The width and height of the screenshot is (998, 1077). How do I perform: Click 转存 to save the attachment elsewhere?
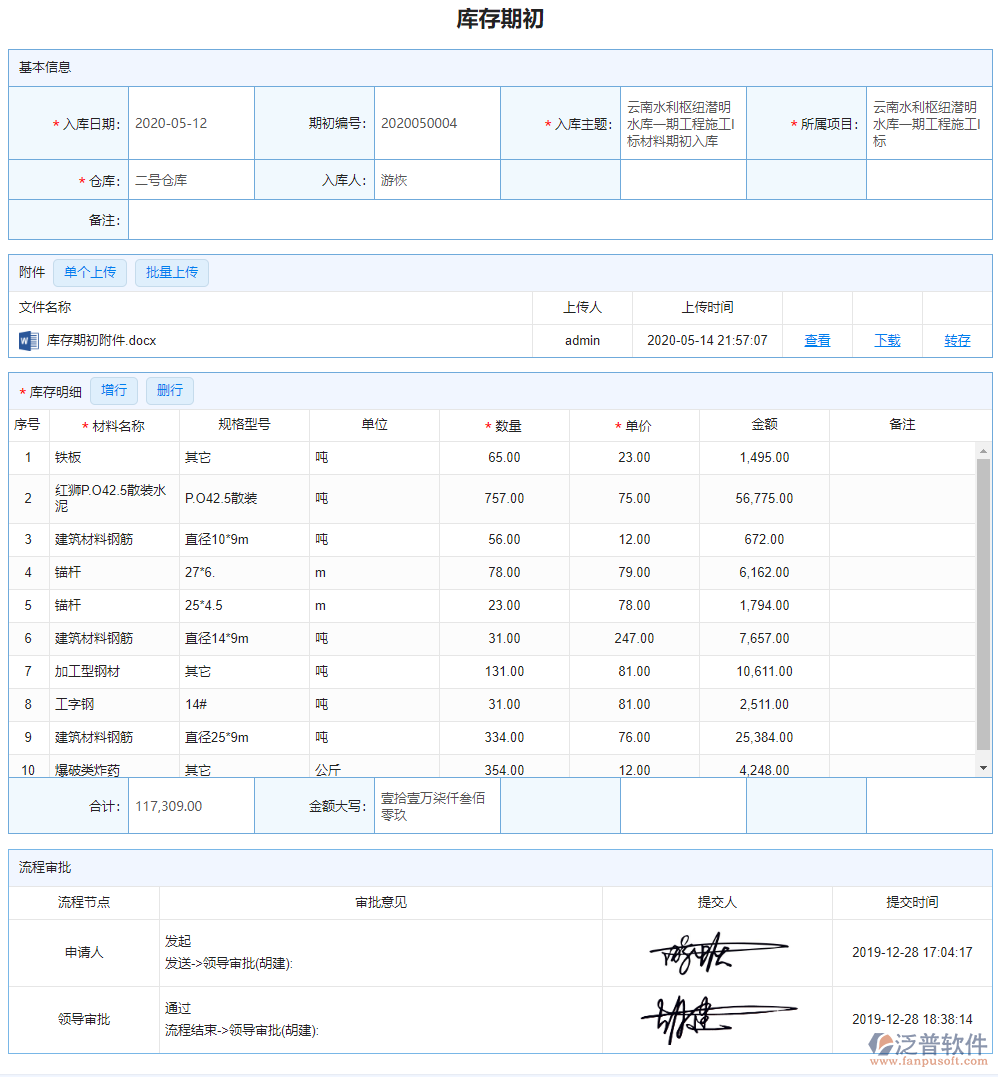click(958, 340)
